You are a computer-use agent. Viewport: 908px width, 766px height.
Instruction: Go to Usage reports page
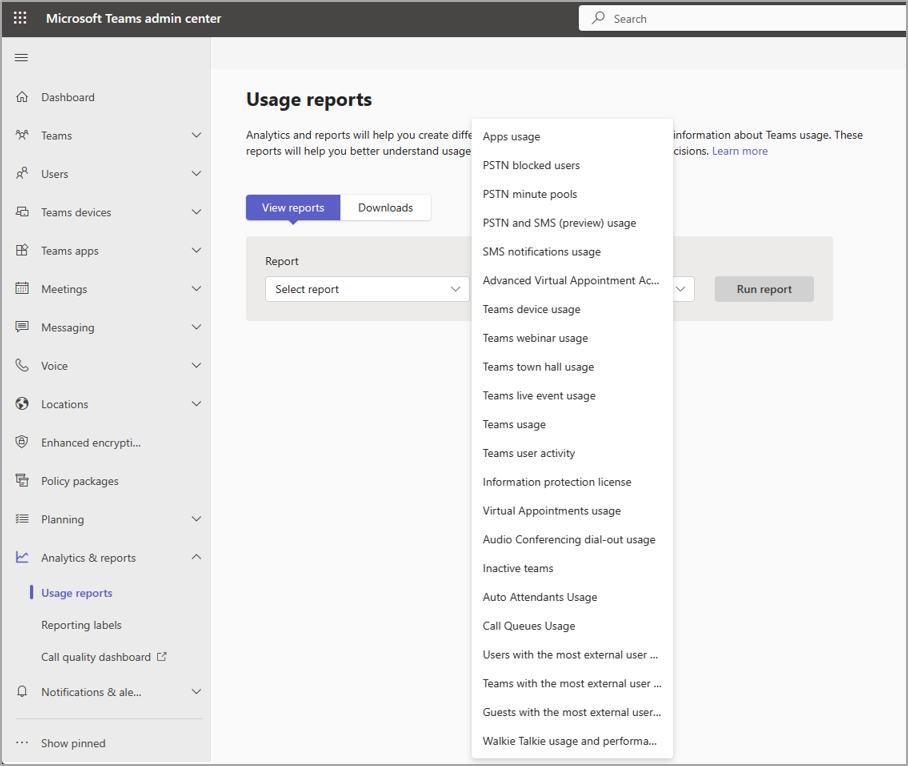click(77, 593)
